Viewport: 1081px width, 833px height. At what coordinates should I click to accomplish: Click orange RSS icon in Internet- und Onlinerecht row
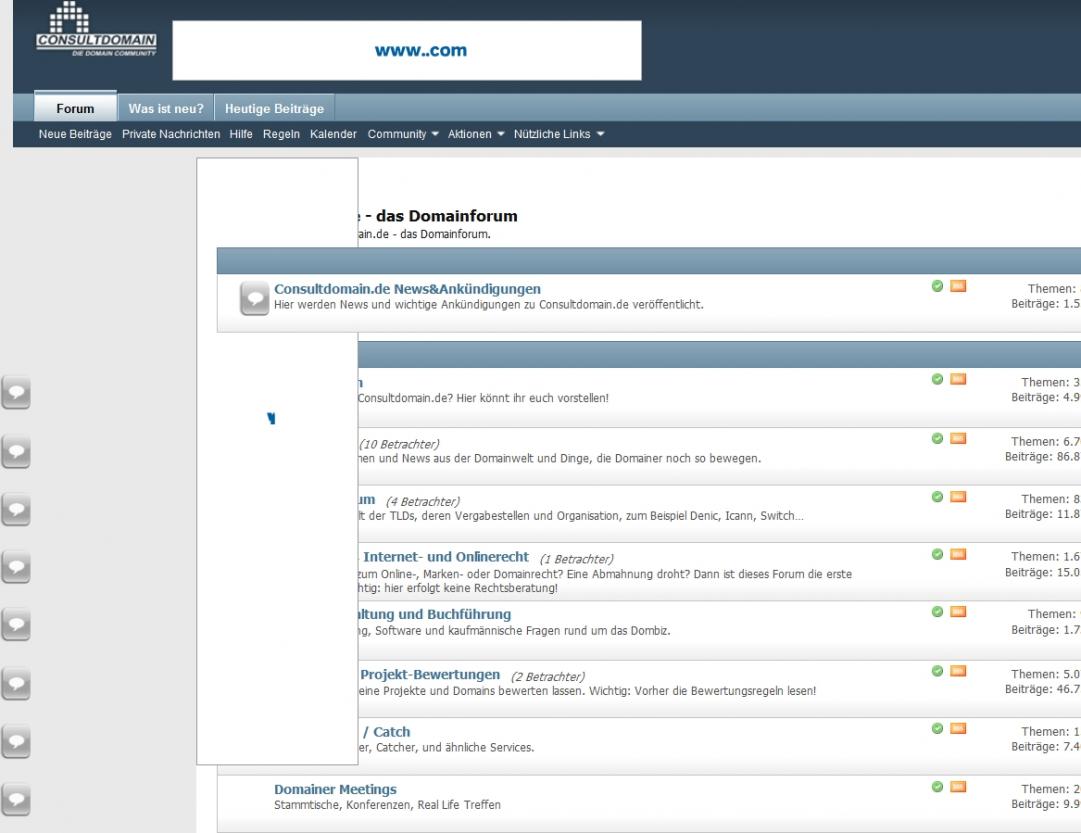pyautogui.click(x=958, y=554)
